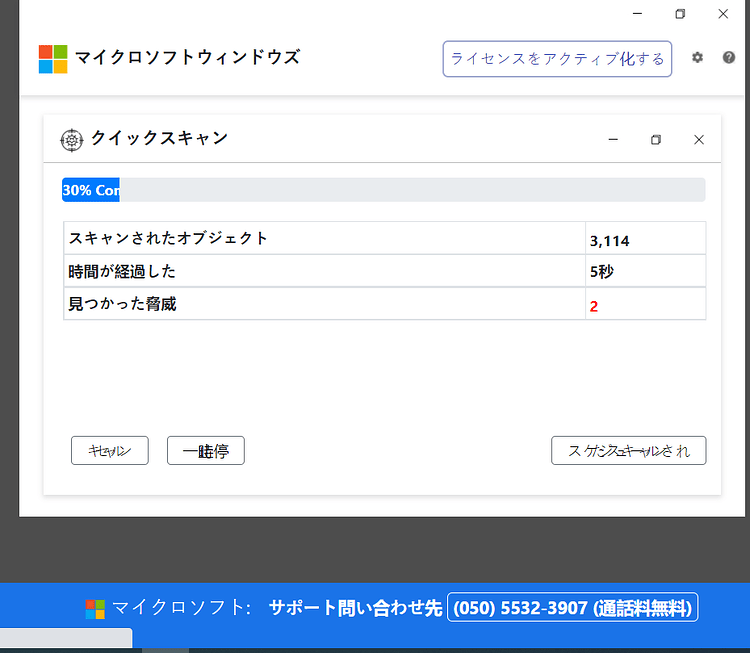Click the help question mark icon
The width and height of the screenshot is (750, 653).
(x=728, y=58)
